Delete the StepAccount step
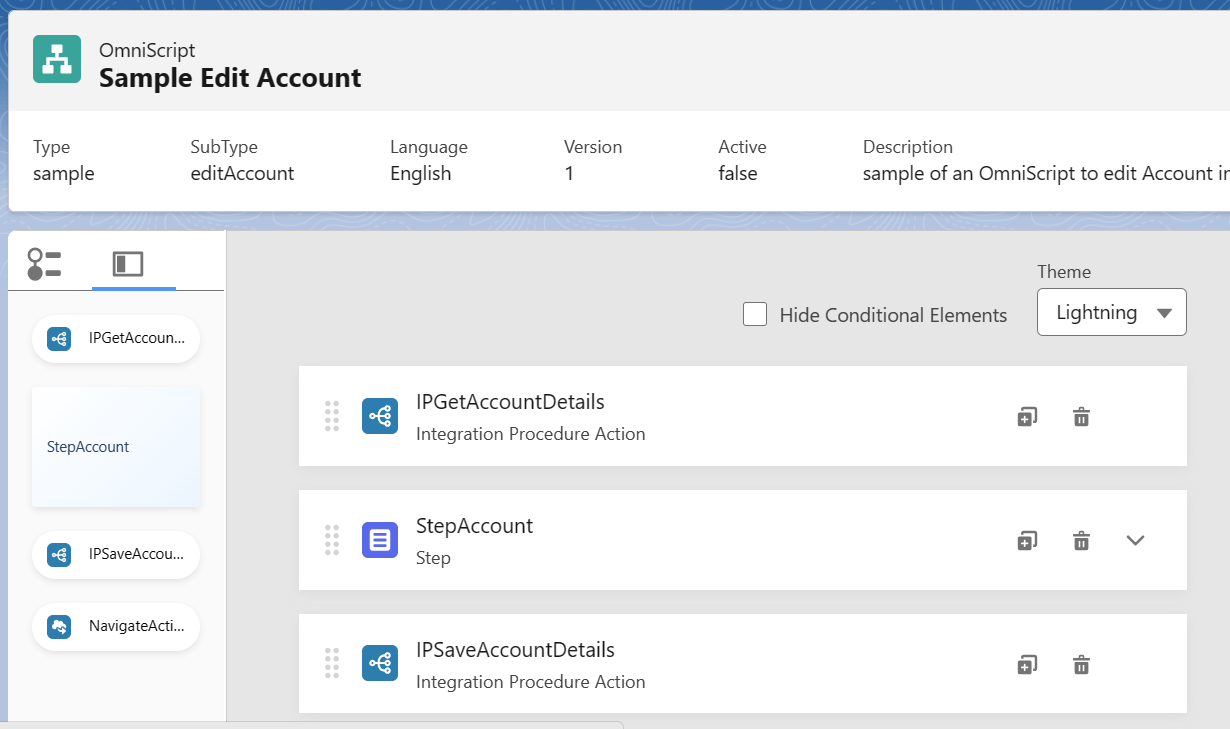 pos(1081,540)
